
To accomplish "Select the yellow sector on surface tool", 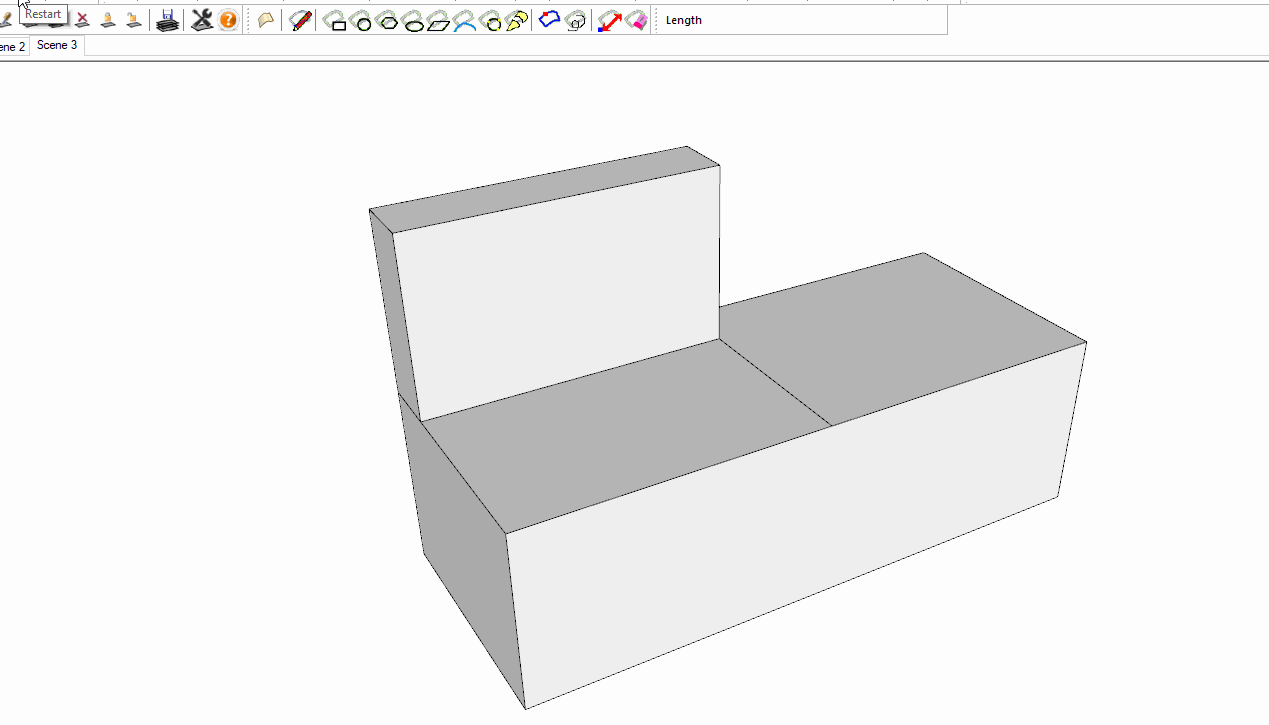I will 516,21.
